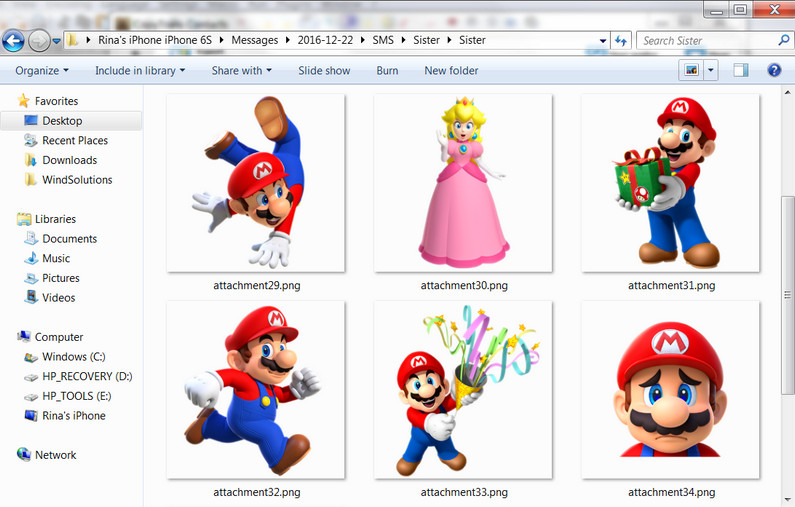
Task: Click the HP_RECOVERY (D:) drive icon
Action: pyautogui.click(x=31, y=377)
